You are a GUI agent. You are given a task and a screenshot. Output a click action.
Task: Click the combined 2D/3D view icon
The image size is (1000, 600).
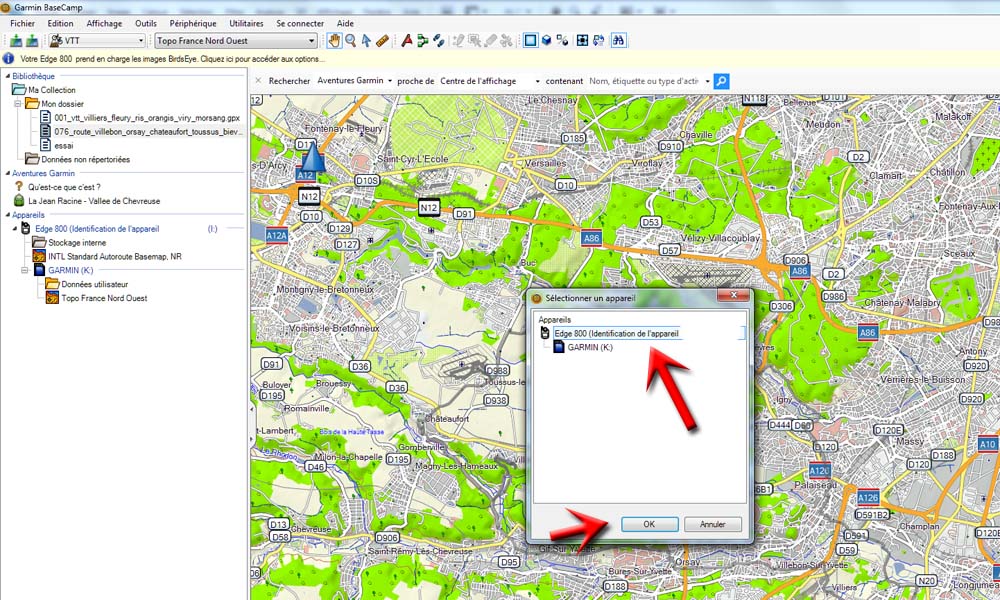tap(562, 41)
